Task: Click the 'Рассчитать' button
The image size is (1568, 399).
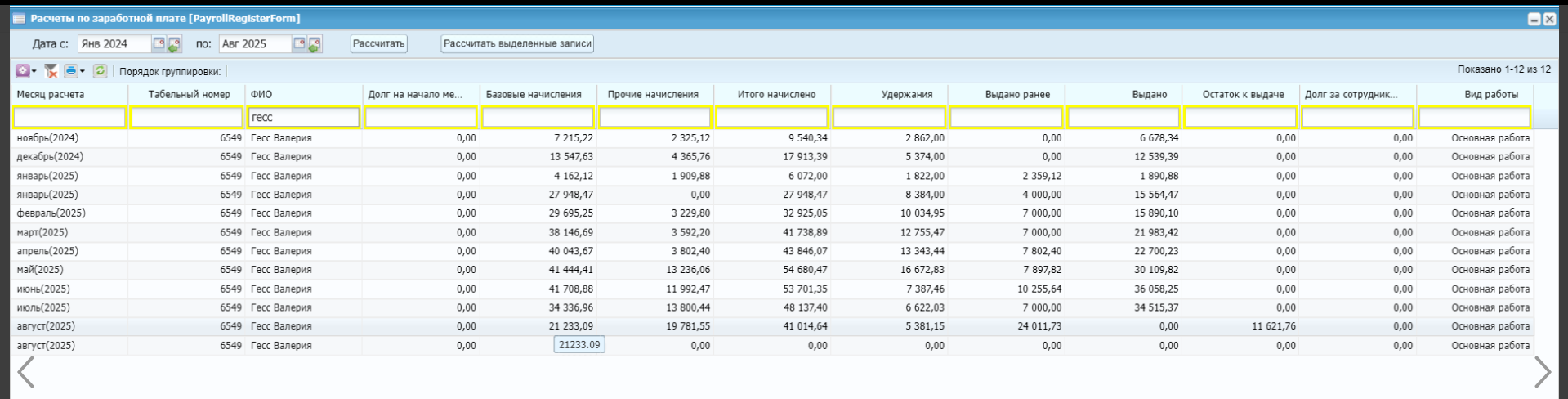Action: [378, 44]
